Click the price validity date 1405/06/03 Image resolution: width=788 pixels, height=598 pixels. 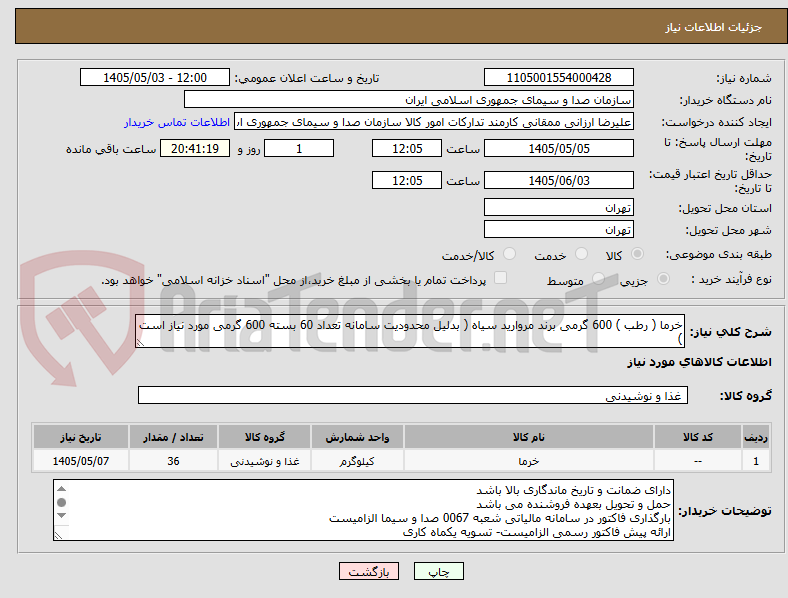558,180
